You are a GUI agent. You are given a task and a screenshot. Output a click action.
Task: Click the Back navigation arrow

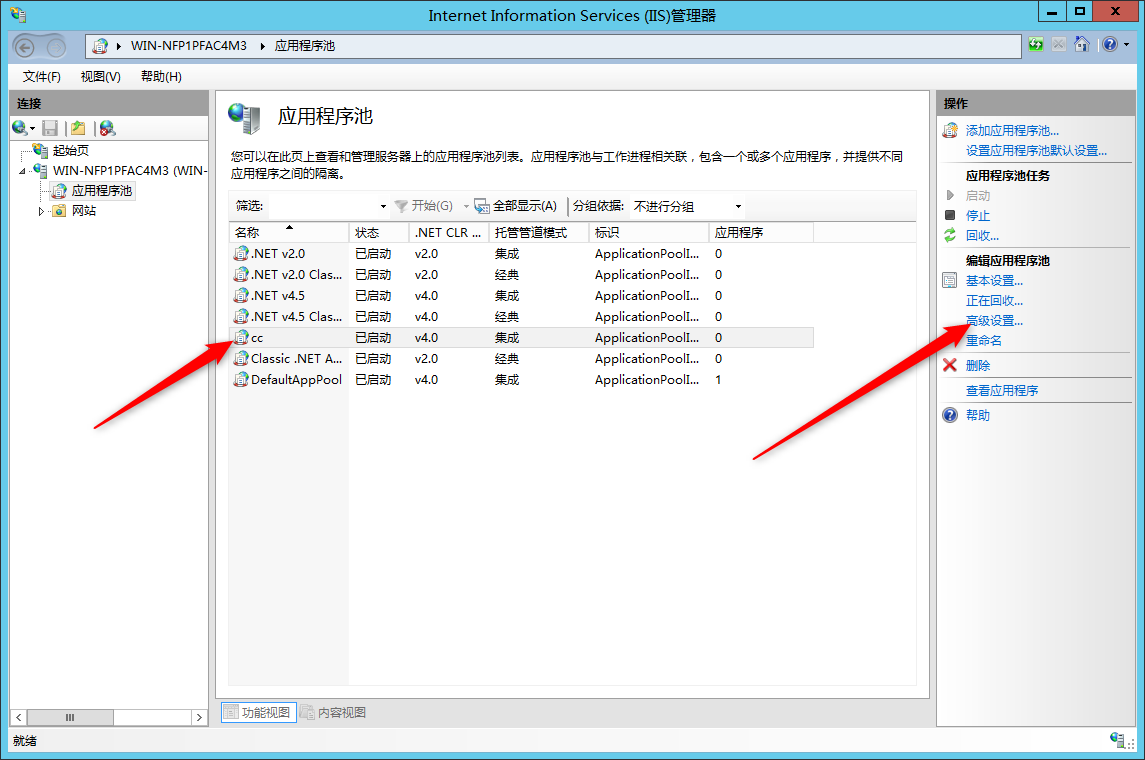click(x=25, y=47)
